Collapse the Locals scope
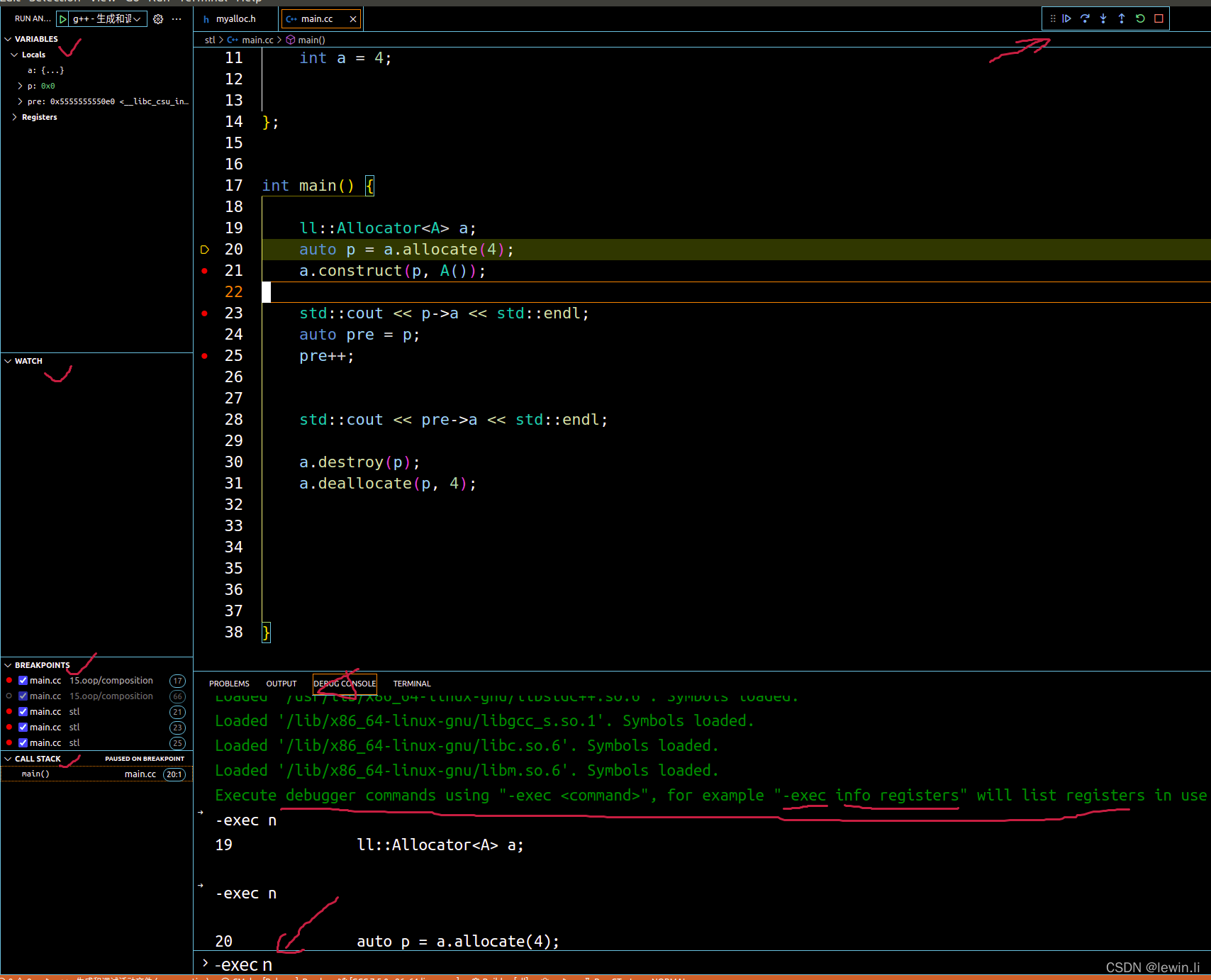The image size is (1211, 980). point(14,55)
